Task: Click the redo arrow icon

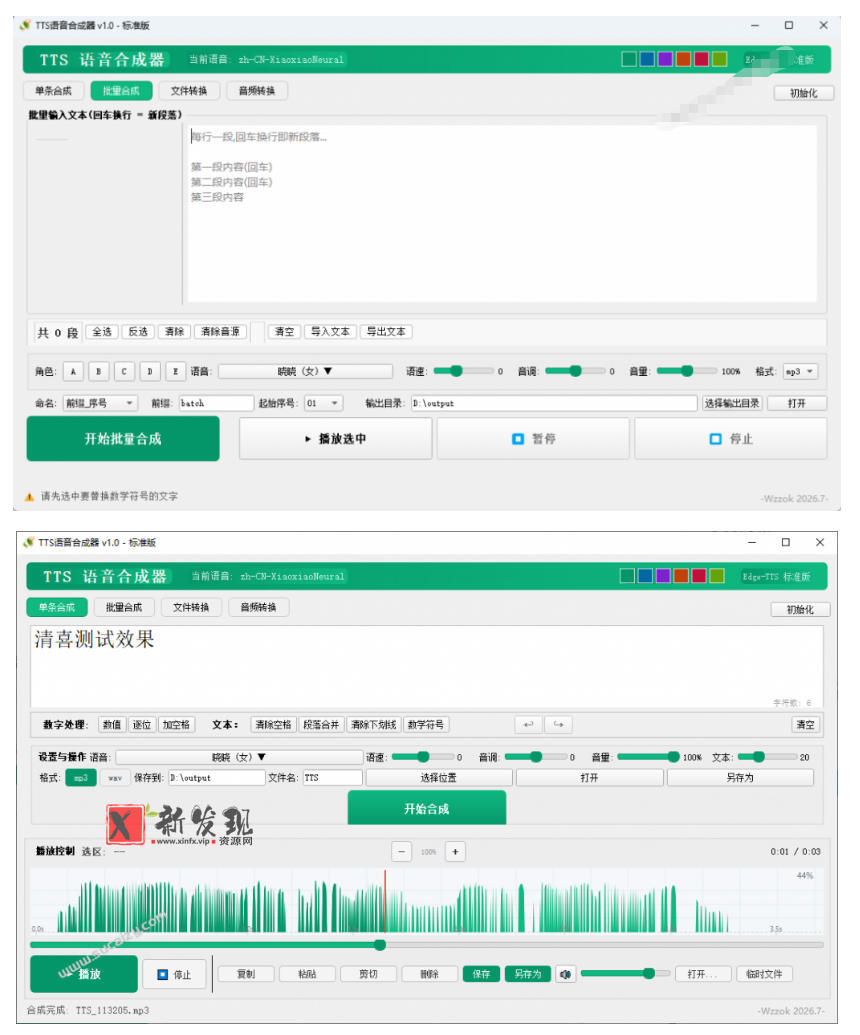Action: point(558,725)
